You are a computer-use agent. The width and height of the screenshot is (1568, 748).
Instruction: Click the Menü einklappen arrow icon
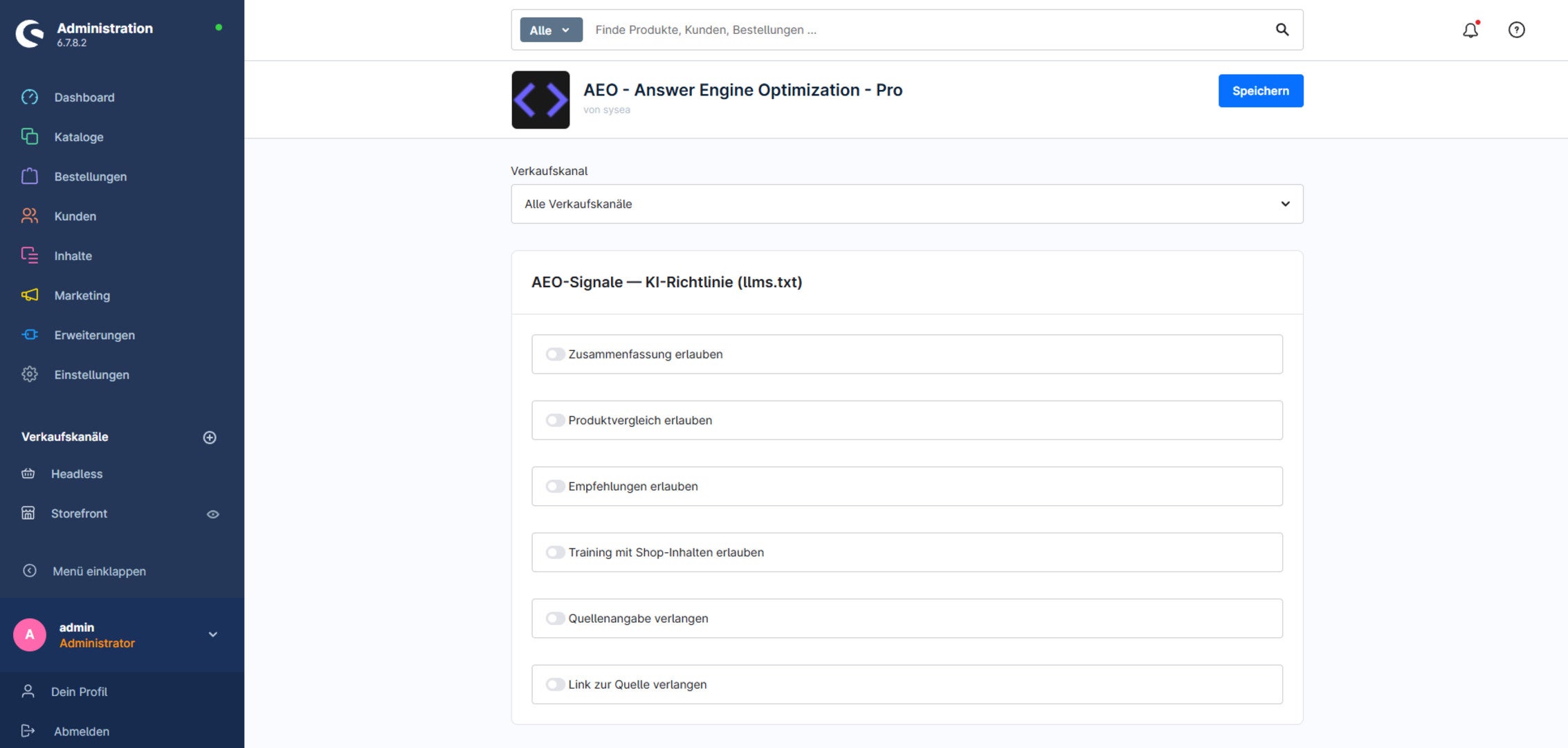point(30,571)
